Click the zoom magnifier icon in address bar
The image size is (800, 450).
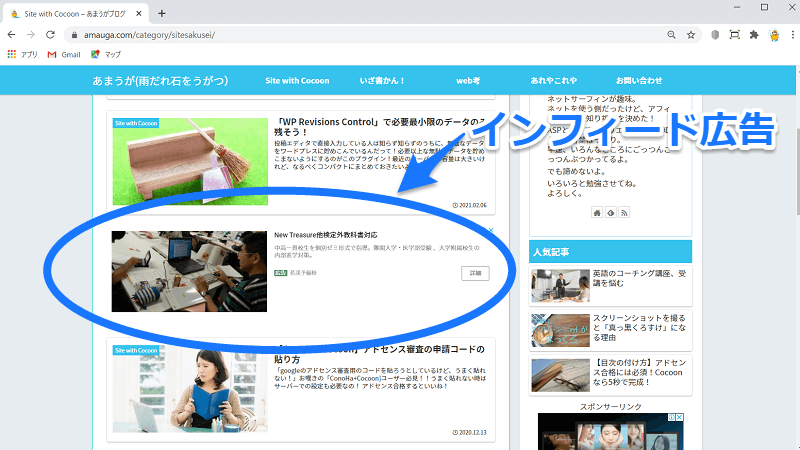669,34
